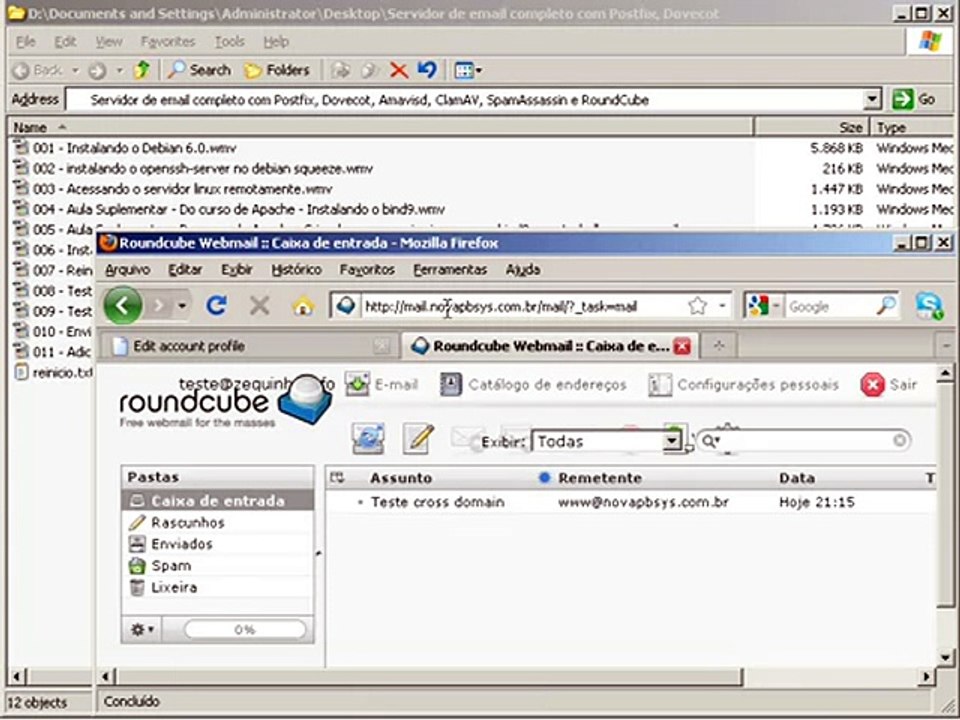Click the Google search box
This screenshot has width=960, height=720.
831,306
